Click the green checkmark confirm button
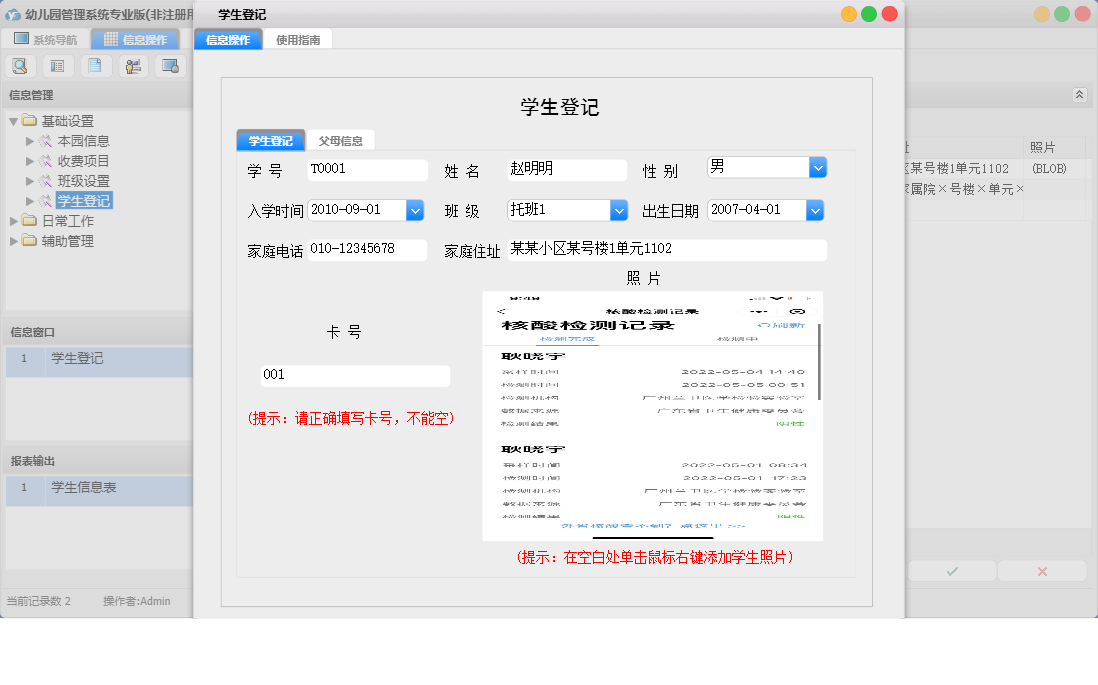This screenshot has height=685, width=1098. (x=950, y=570)
